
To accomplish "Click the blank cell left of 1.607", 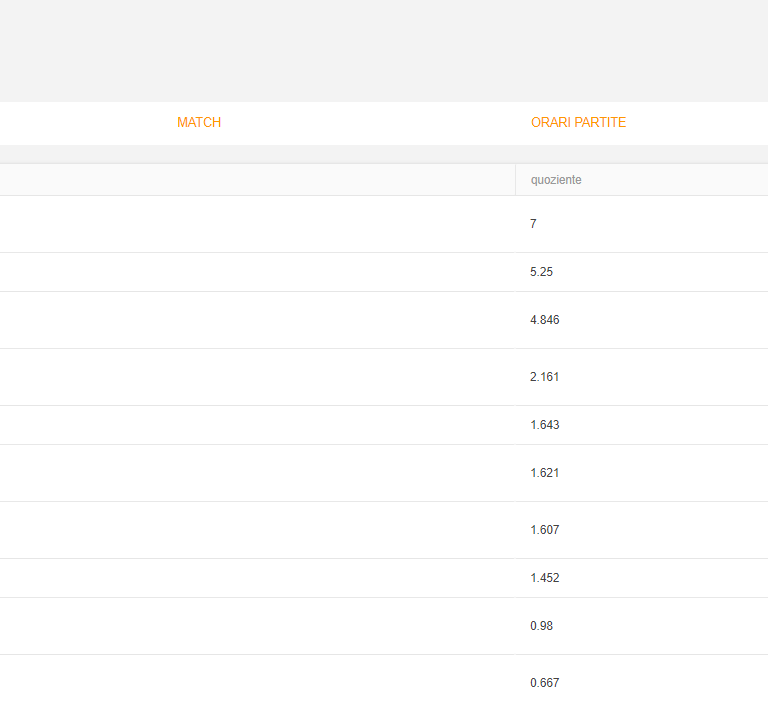I will pyautogui.click(x=258, y=530).
